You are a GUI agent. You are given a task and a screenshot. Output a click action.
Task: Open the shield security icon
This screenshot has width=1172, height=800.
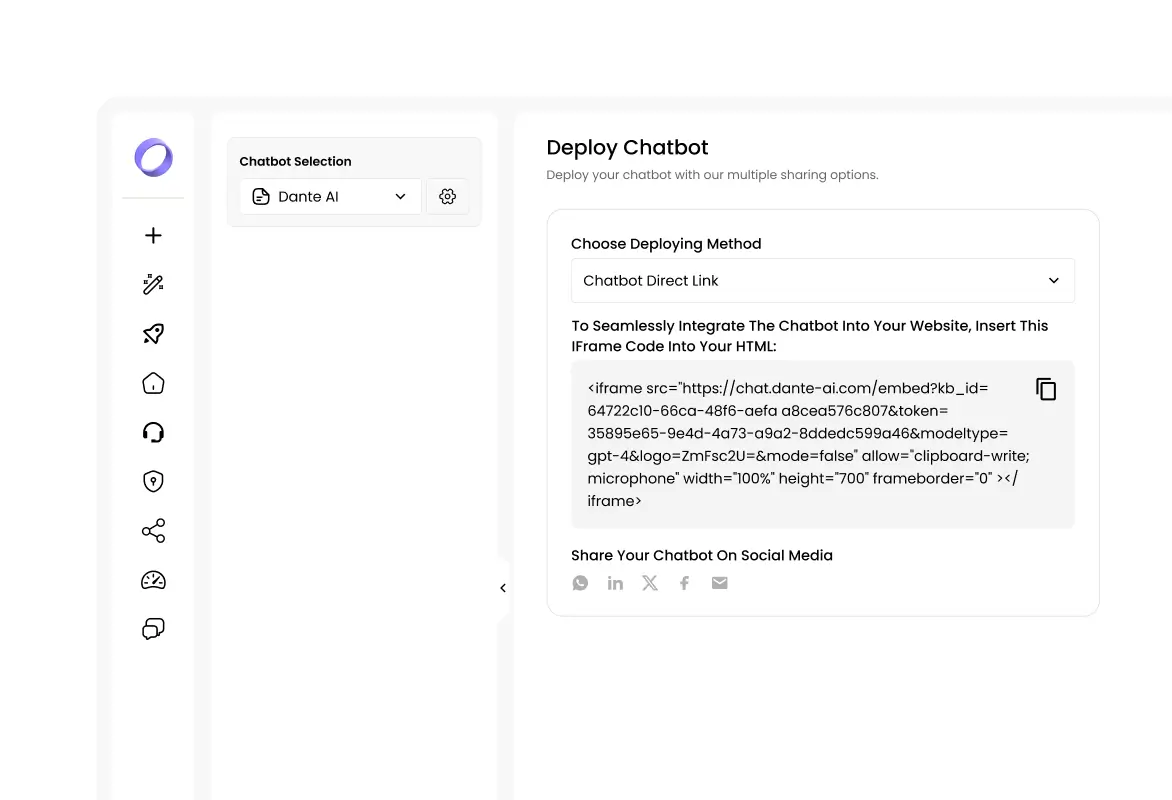click(153, 481)
